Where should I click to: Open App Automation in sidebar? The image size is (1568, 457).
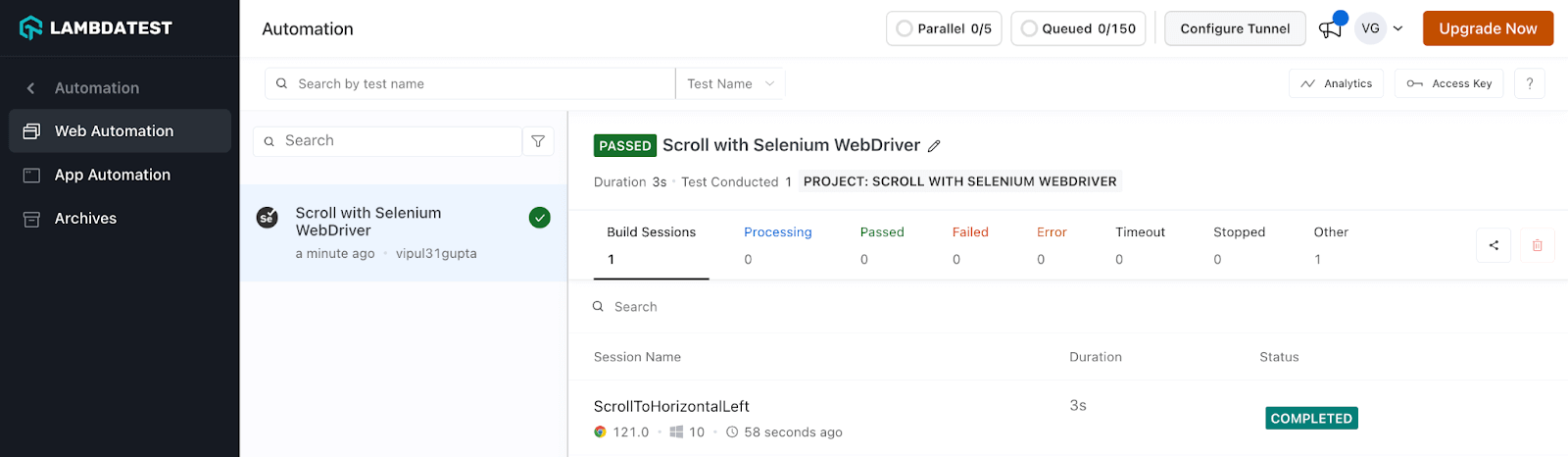coord(113,175)
